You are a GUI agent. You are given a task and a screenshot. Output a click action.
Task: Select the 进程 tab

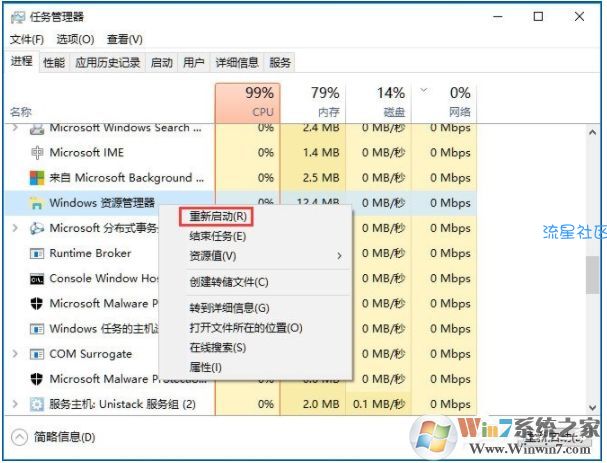(x=22, y=61)
